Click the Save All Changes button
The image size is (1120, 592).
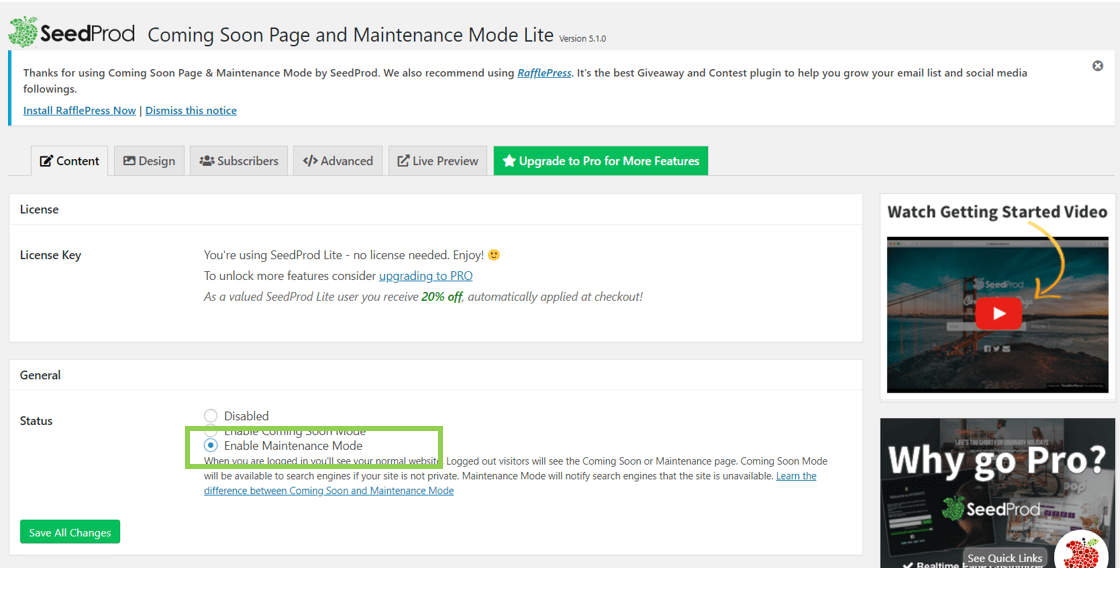(x=70, y=532)
